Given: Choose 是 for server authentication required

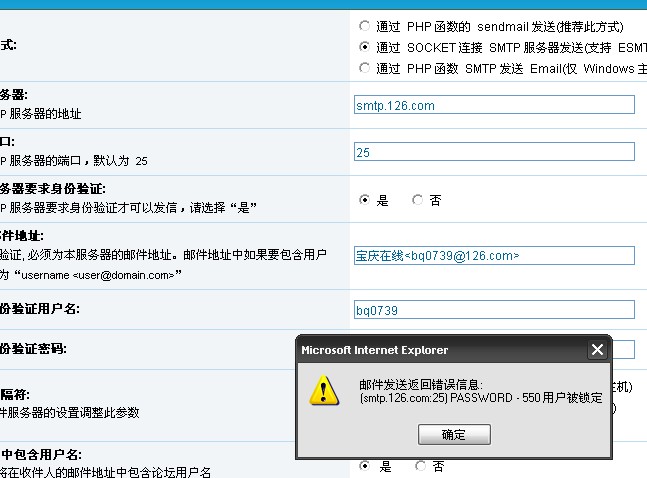Looking at the screenshot, I should pyautogui.click(x=364, y=200).
